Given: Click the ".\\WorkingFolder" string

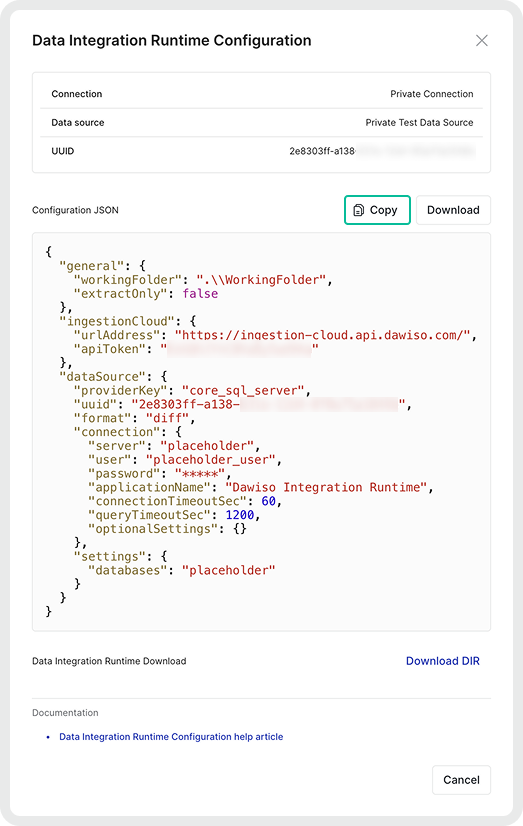Looking at the screenshot, I should click(261, 280).
